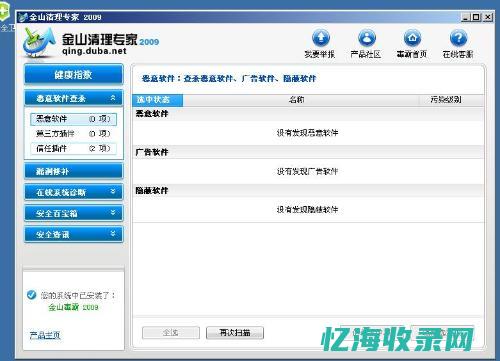Viewport: 500px width, 361px height.
Task: Click the 恶意软件 group heading
Action: coord(152,114)
